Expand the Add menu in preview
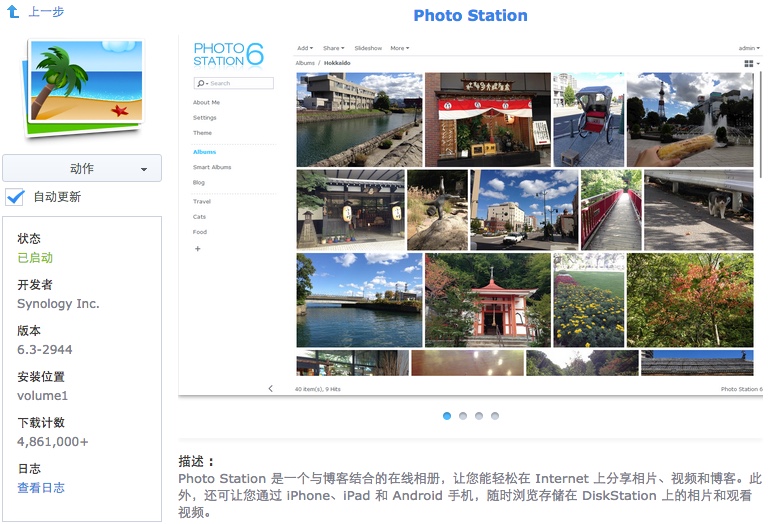The width and height of the screenshot is (770, 524). pos(304,48)
